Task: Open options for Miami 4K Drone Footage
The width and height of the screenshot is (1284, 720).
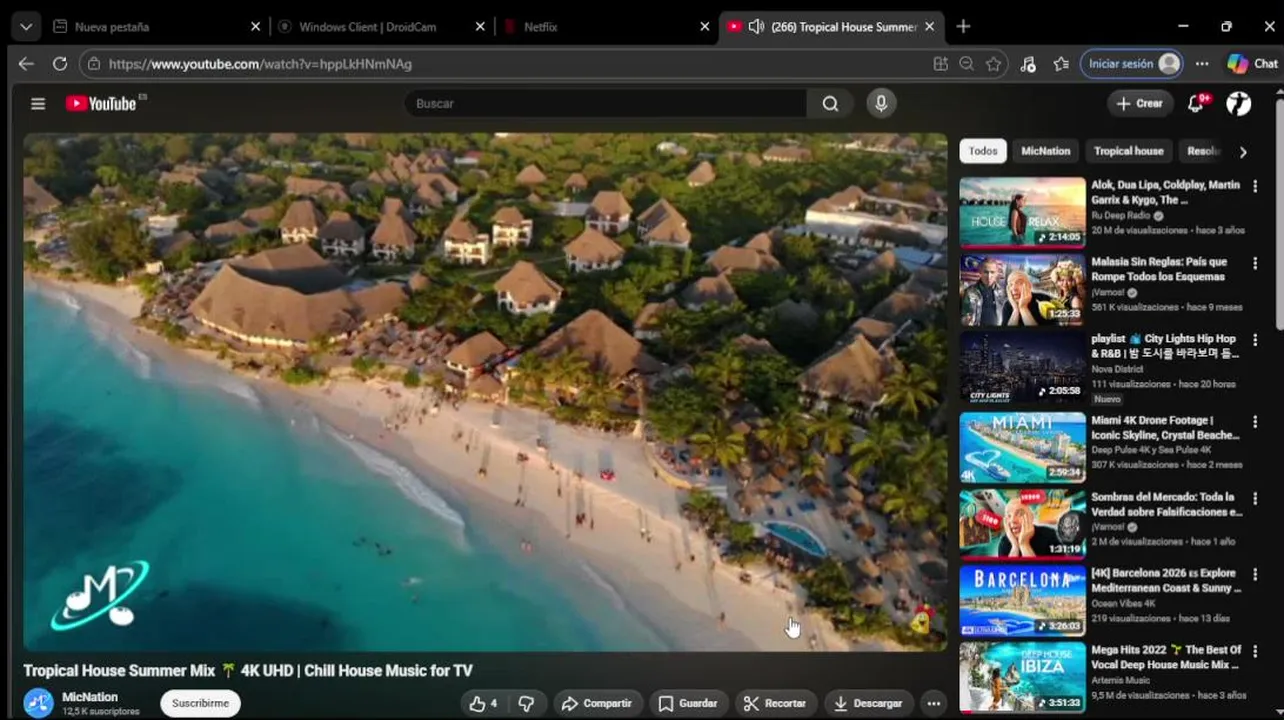Action: 1255,421
